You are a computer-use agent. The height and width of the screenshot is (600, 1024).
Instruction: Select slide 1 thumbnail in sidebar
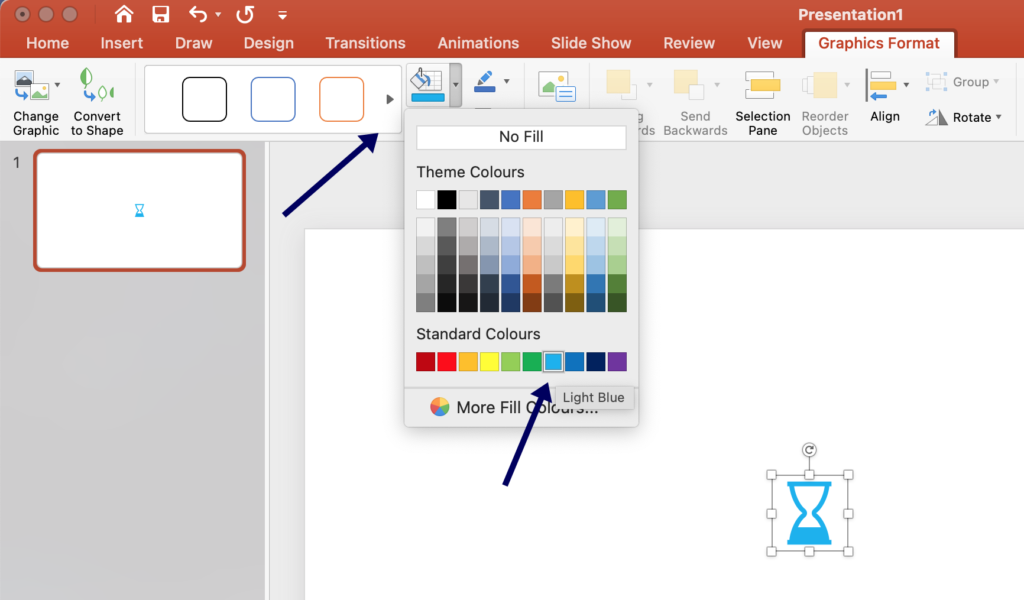(139, 210)
